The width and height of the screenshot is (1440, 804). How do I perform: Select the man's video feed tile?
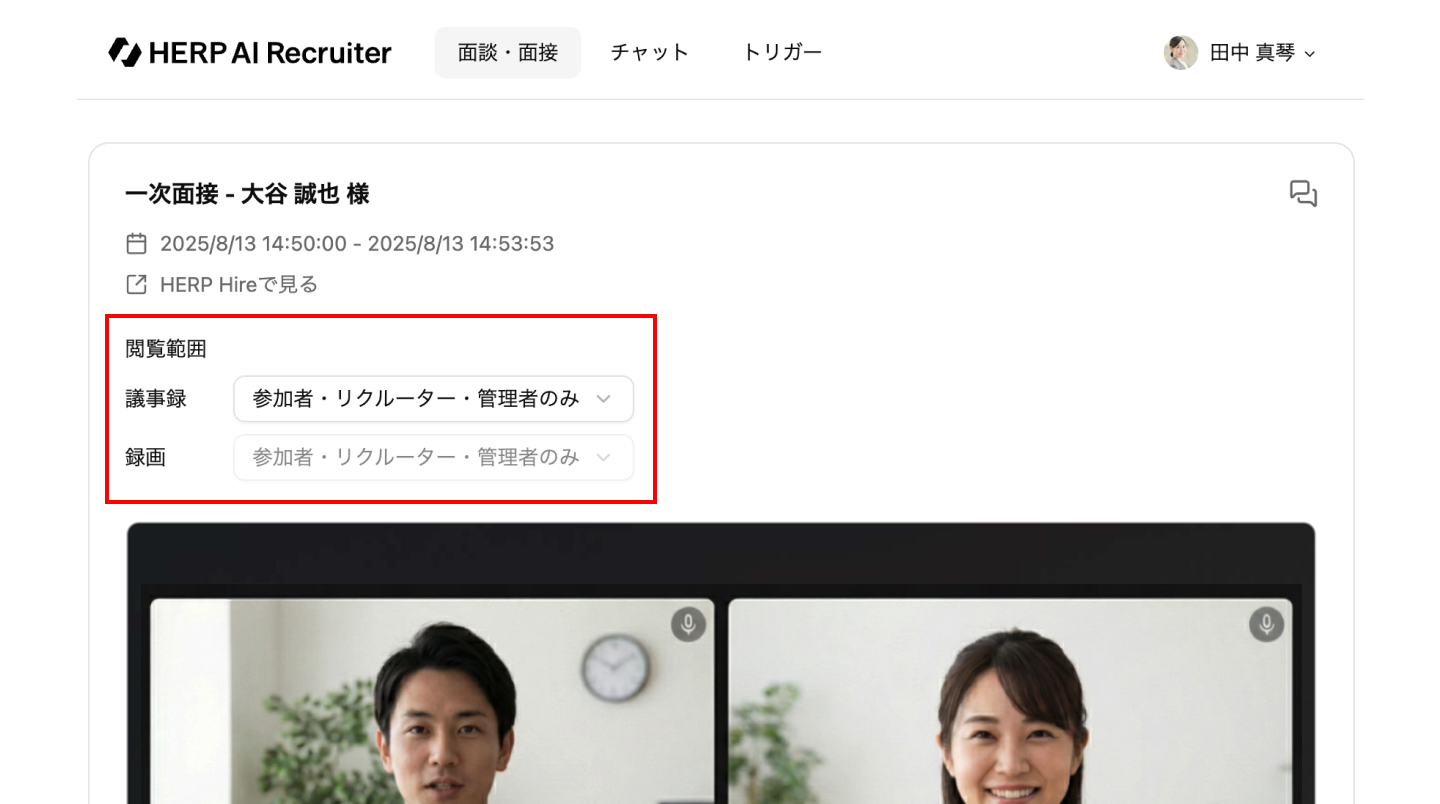[x=432, y=701]
